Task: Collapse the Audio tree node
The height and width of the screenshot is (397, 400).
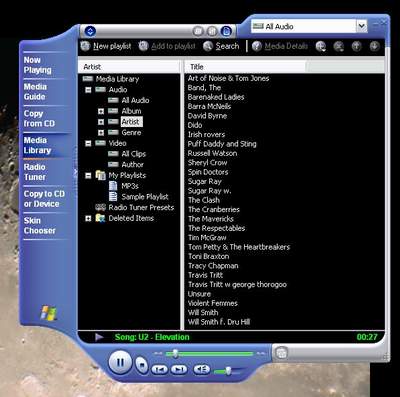Action: click(x=88, y=90)
